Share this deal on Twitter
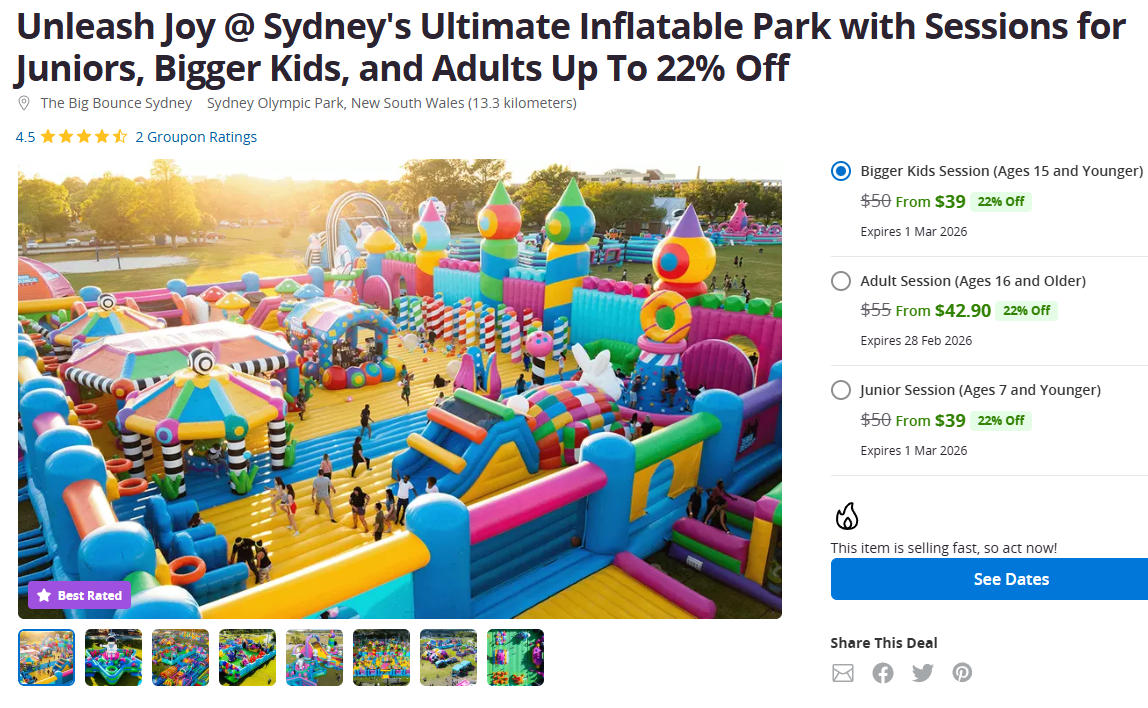The image size is (1148, 708). point(922,673)
